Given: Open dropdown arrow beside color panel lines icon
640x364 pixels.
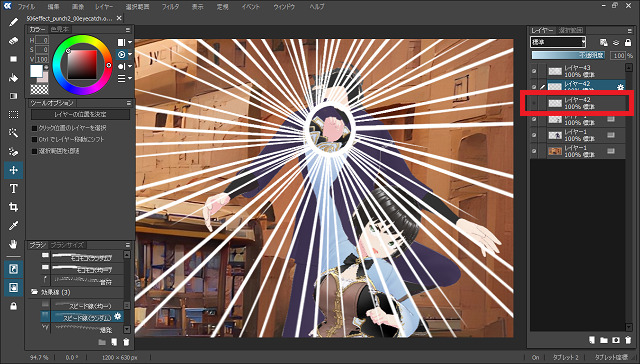Looking at the screenshot, I should tap(130, 78).
